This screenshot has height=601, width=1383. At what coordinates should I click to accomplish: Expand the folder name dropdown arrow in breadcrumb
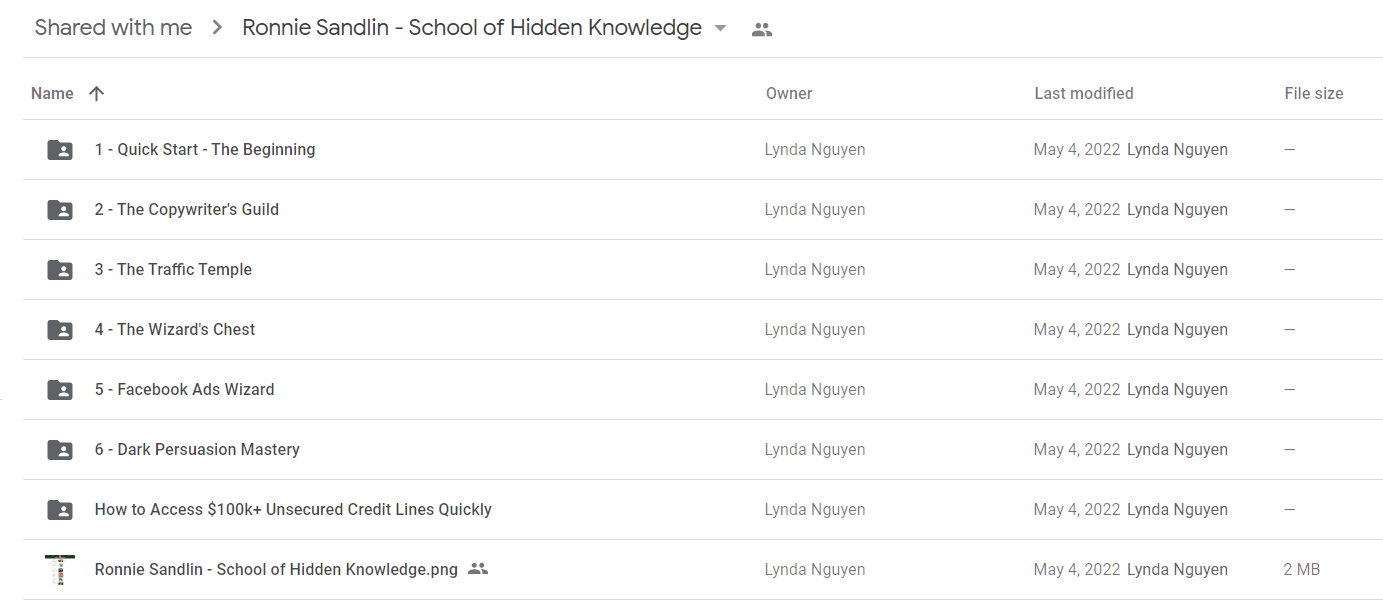720,29
